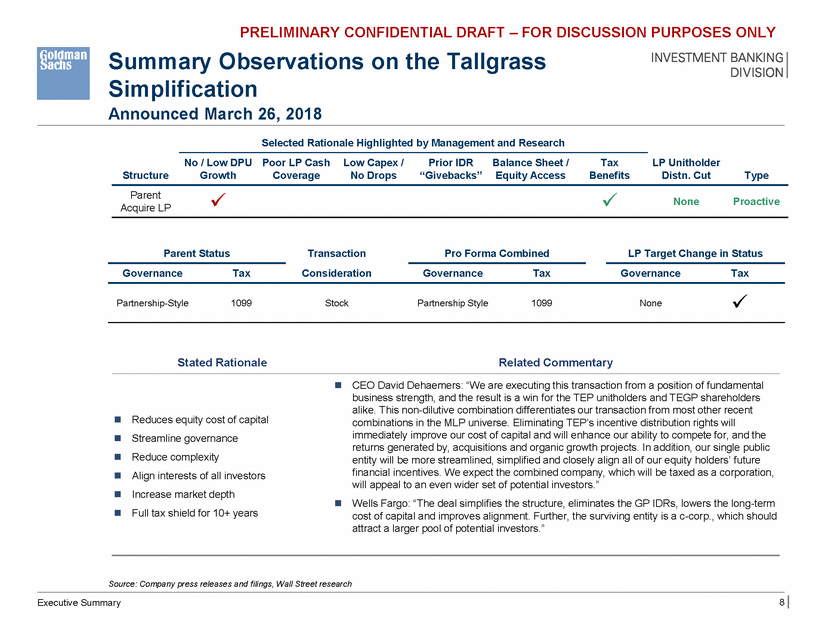Click the Tax header under Parent Status
This screenshot has width=822, height=635.
pos(241,273)
